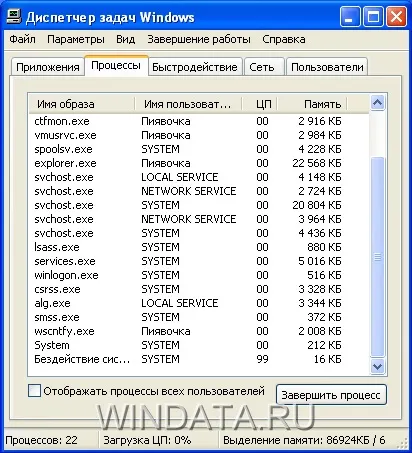The height and width of the screenshot is (453, 412).
Task: Click the 880 КБ memory value
Action: [x=324, y=247]
